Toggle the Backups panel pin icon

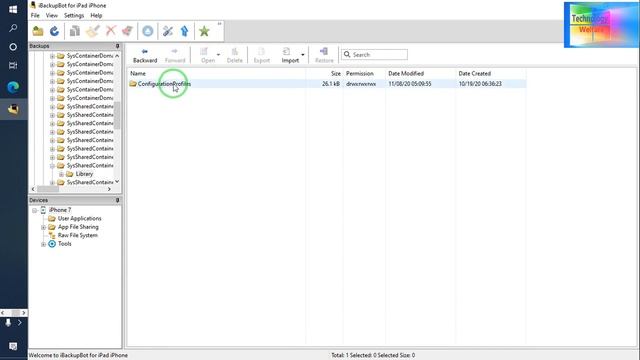[117, 46]
